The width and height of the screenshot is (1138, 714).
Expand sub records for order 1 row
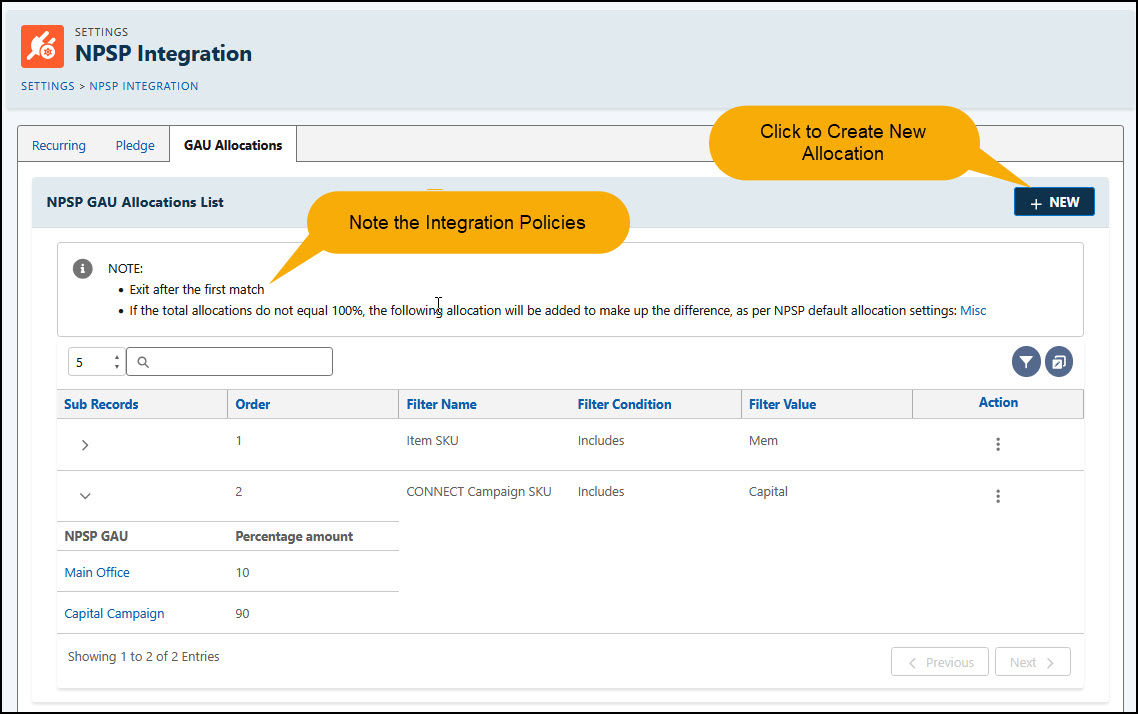click(x=85, y=445)
